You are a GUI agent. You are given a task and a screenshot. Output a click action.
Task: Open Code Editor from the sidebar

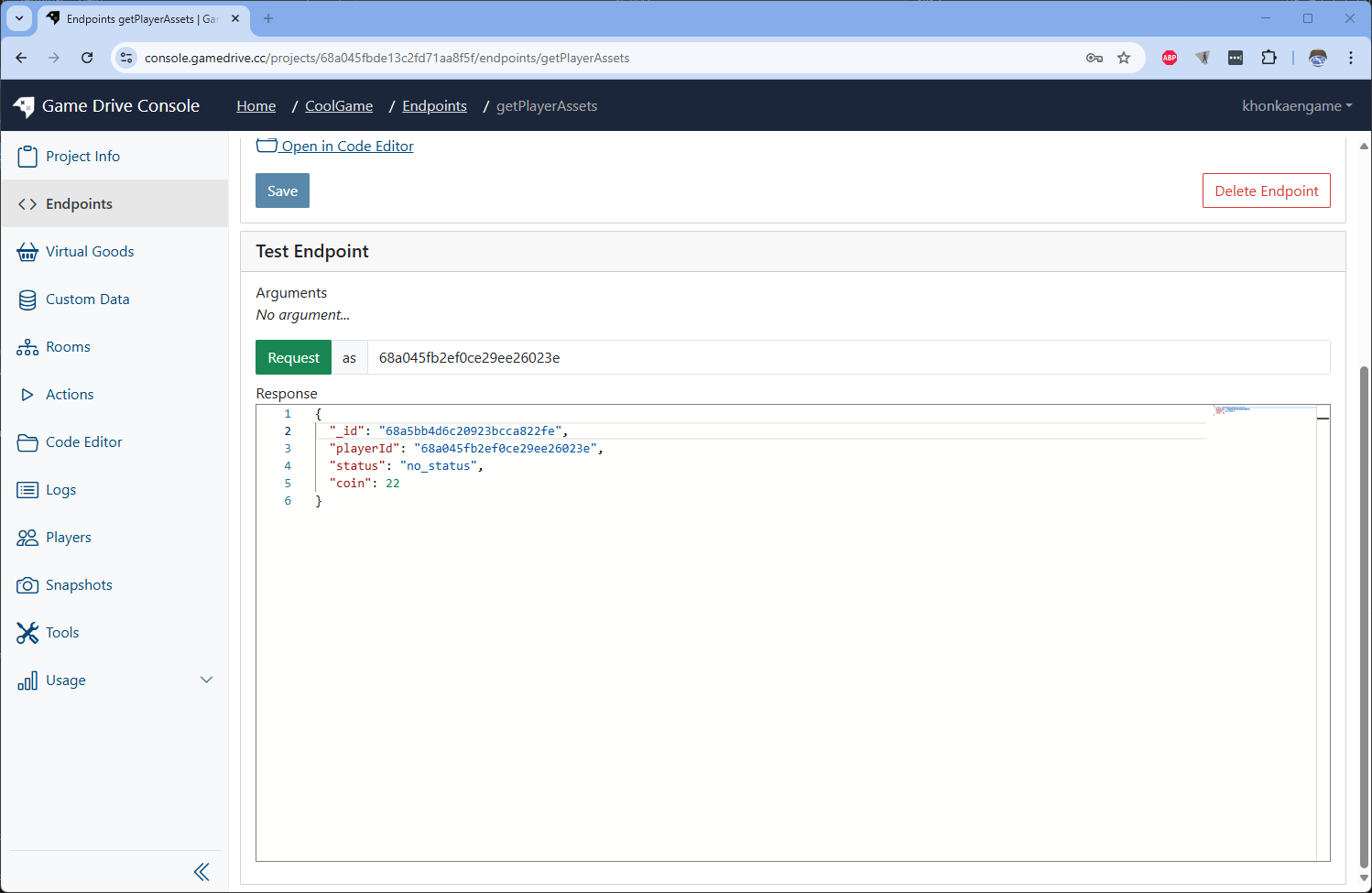pyautogui.click(x=83, y=442)
